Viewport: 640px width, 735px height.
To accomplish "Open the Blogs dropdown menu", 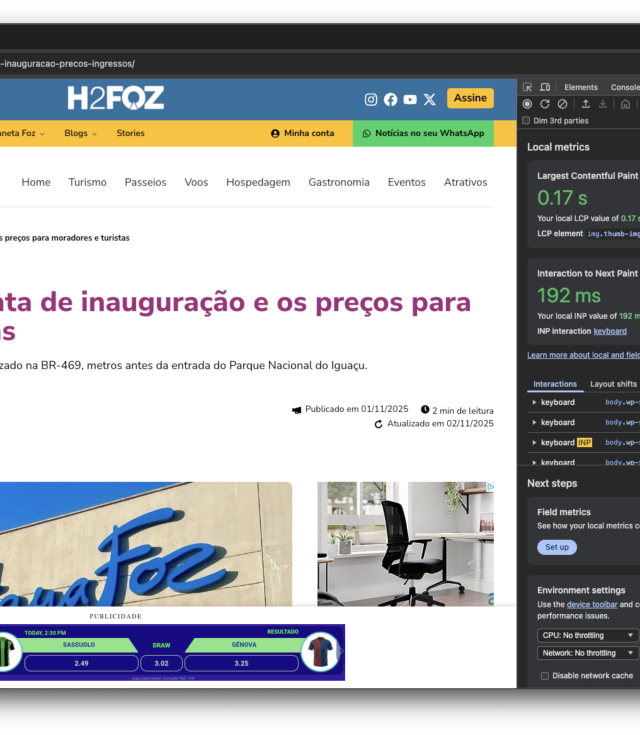I will tap(80, 133).
